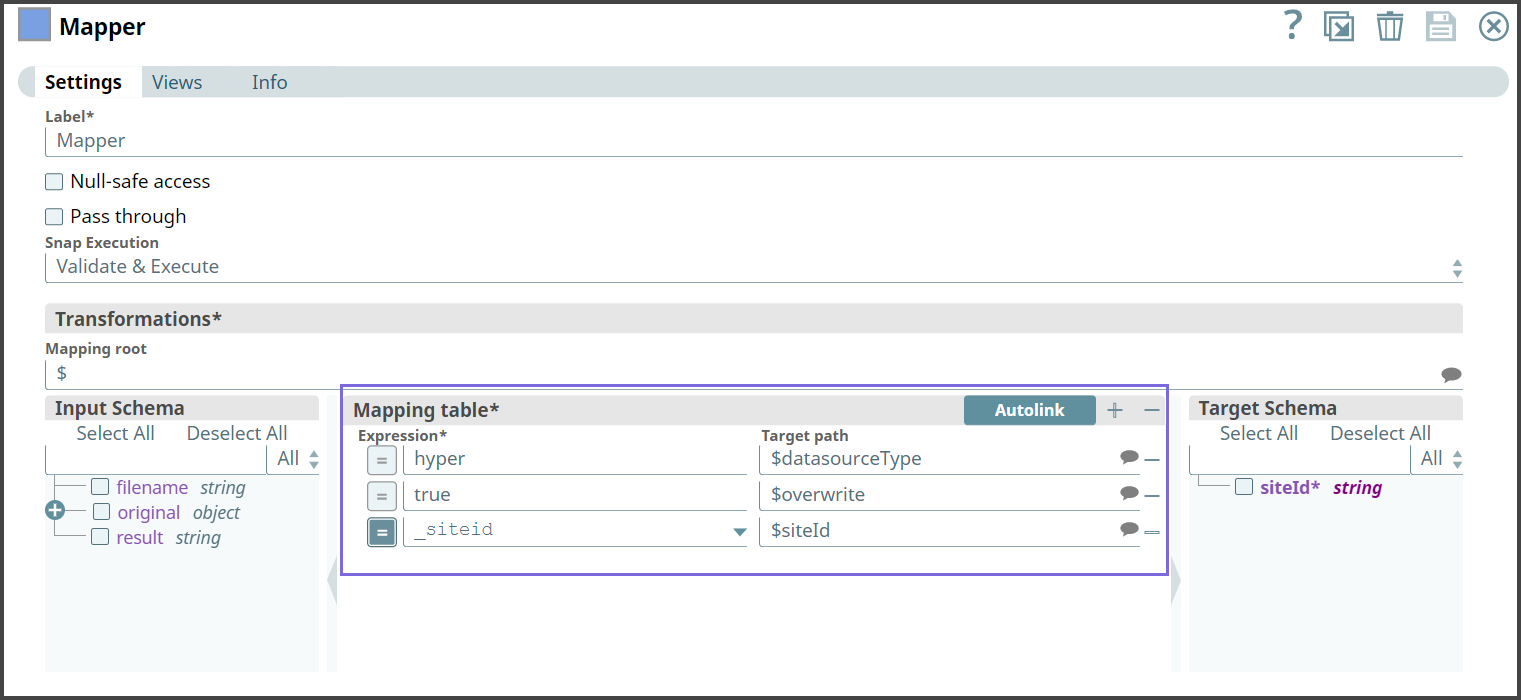Open the suggestion dropdown for the _siteid expression

739,531
